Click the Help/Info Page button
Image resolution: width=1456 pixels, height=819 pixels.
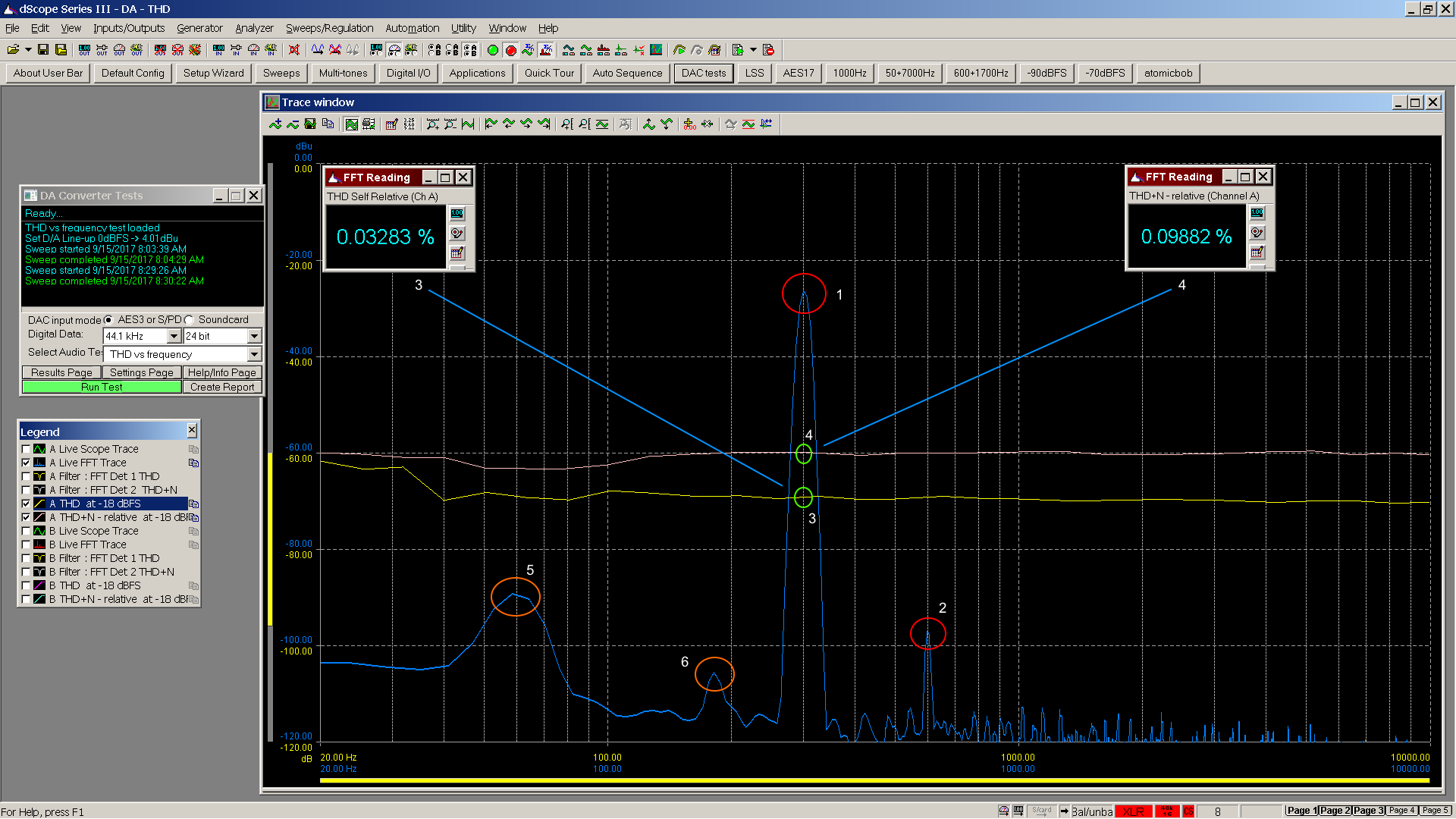tap(222, 372)
